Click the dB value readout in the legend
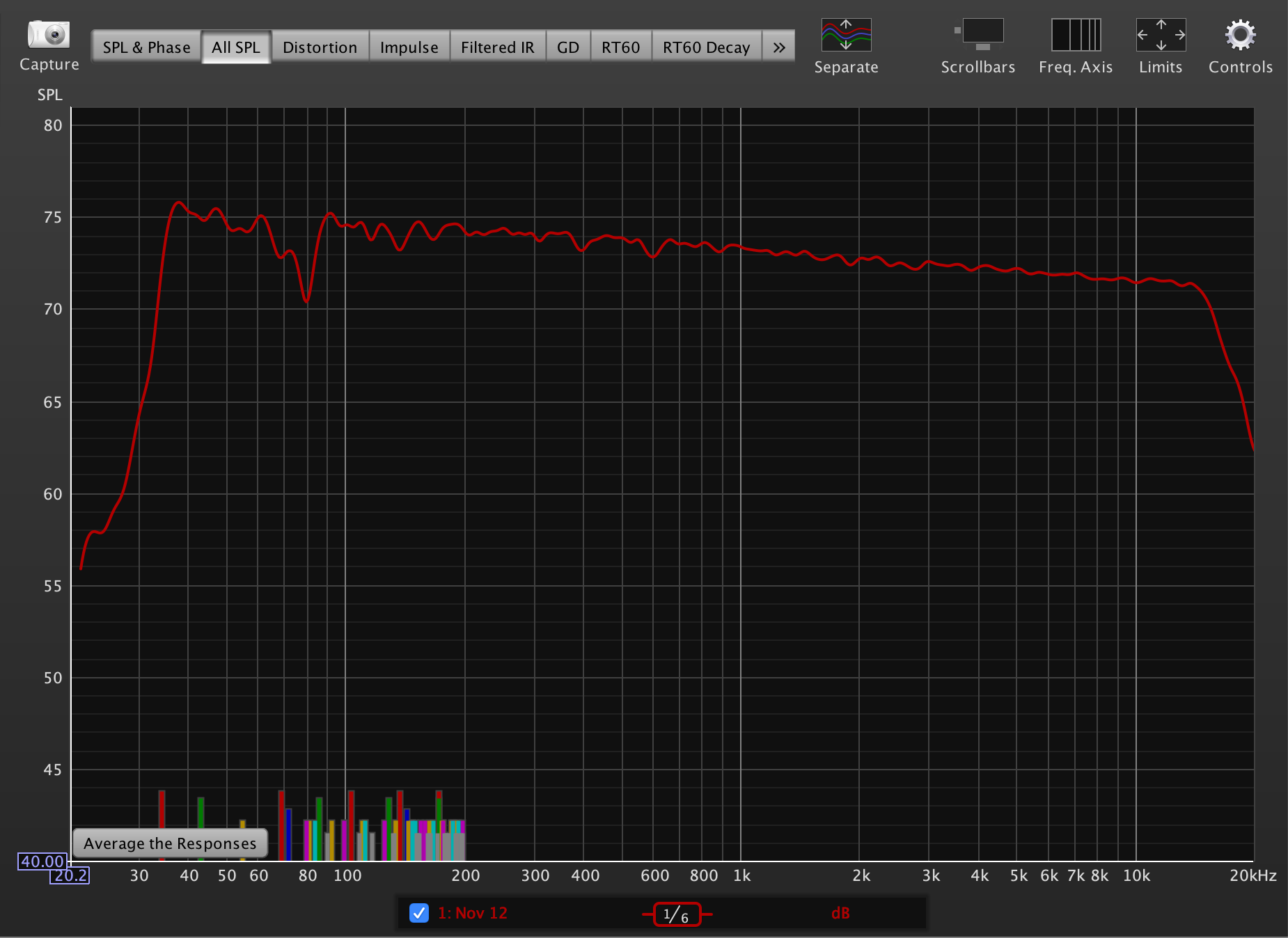Image resolution: width=1288 pixels, height=938 pixels. click(x=840, y=913)
